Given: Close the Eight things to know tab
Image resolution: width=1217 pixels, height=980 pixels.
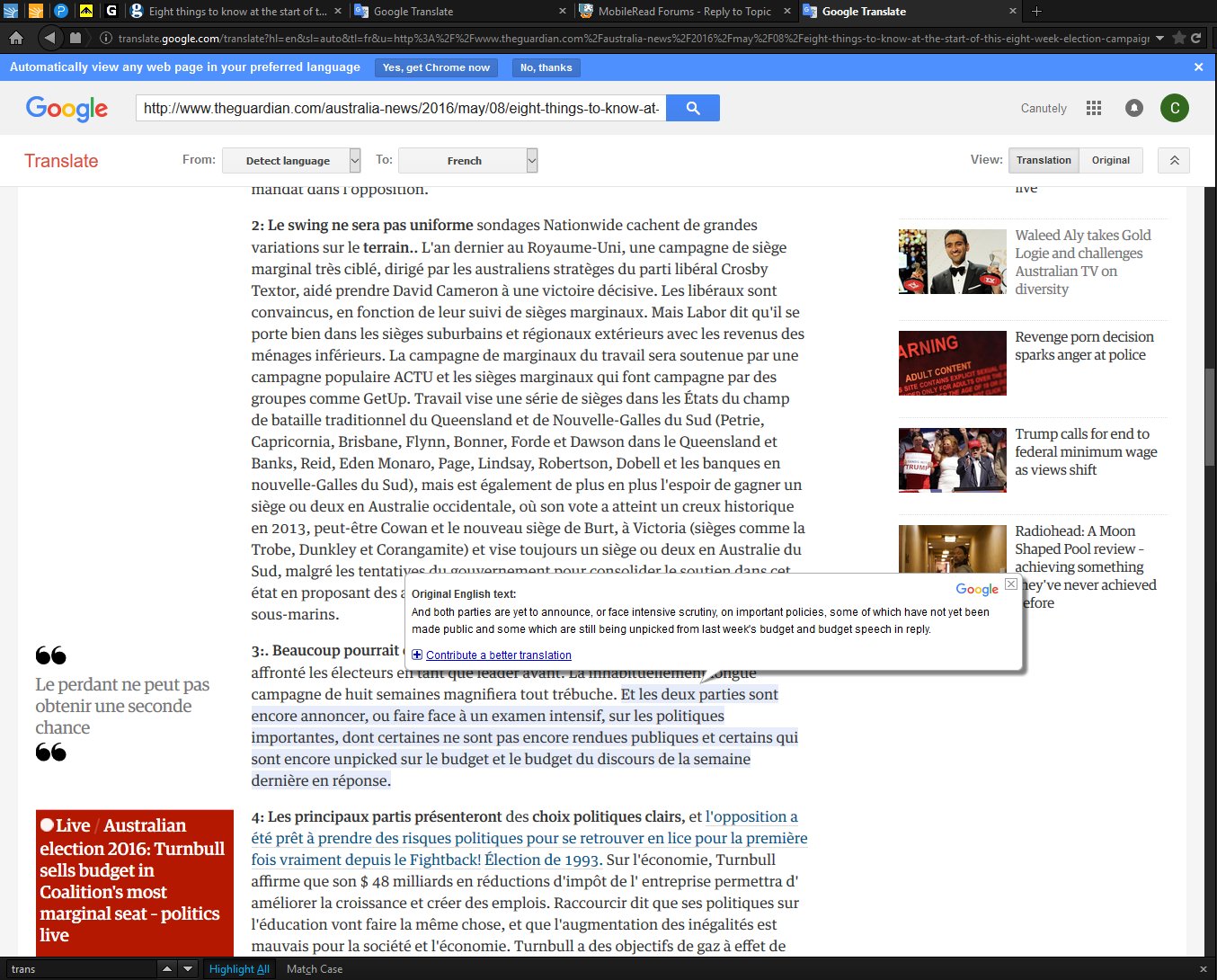Looking at the screenshot, I should 338,11.
